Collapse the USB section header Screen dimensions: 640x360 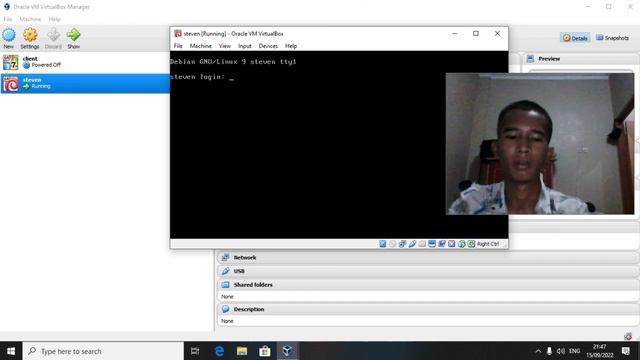[428, 271]
